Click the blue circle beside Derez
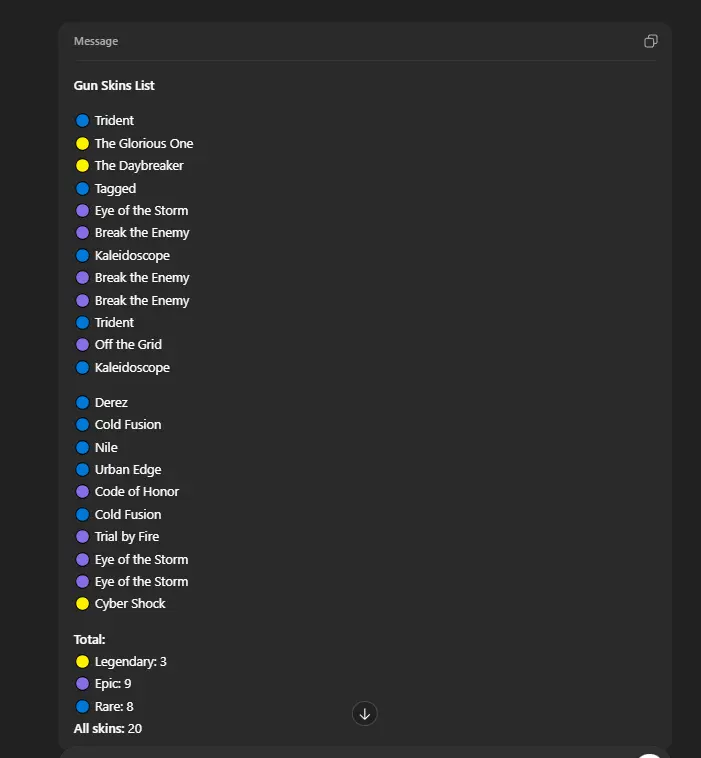This screenshot has width=701, height=758. point(83,402)
